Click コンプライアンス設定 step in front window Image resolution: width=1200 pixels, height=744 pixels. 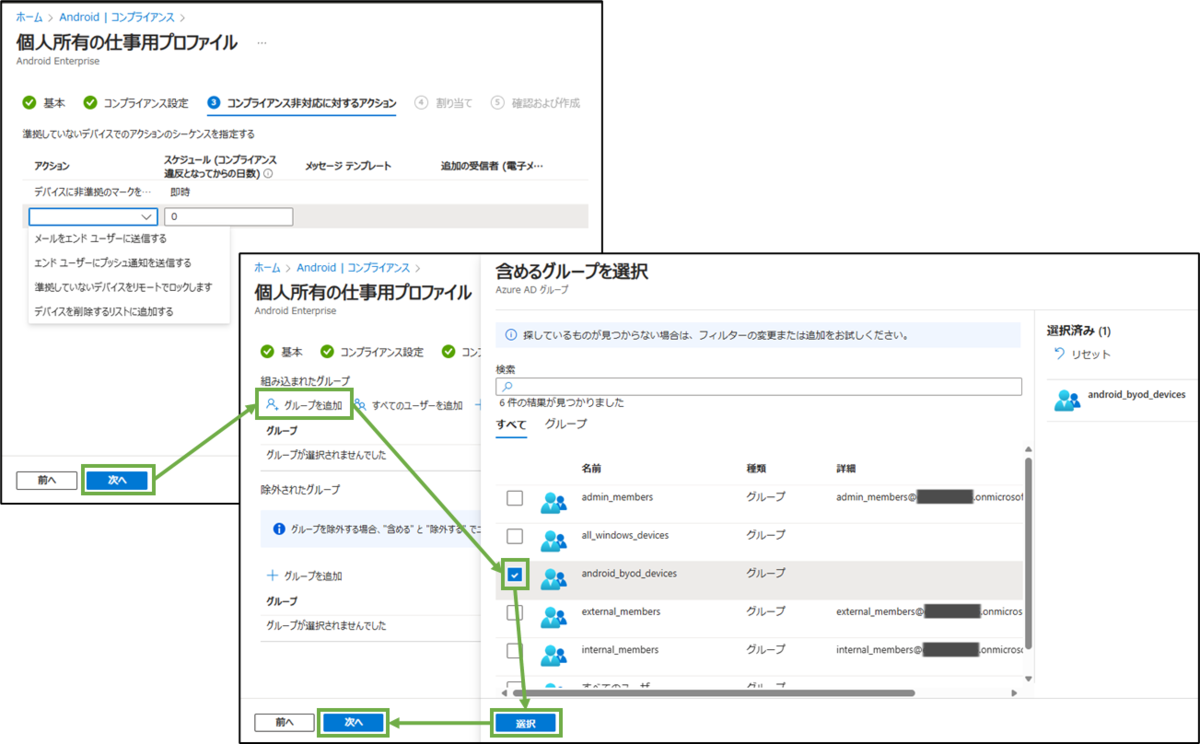(x=372, y=352)
